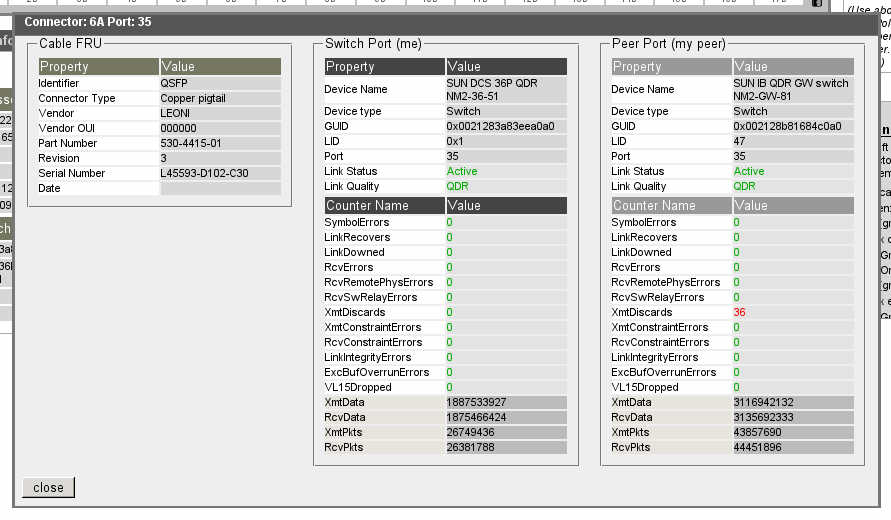The height and width of the screenshot is (520, 891).
Task: Click the QDR link quality in Peer Port
Action: coord(744,186)
